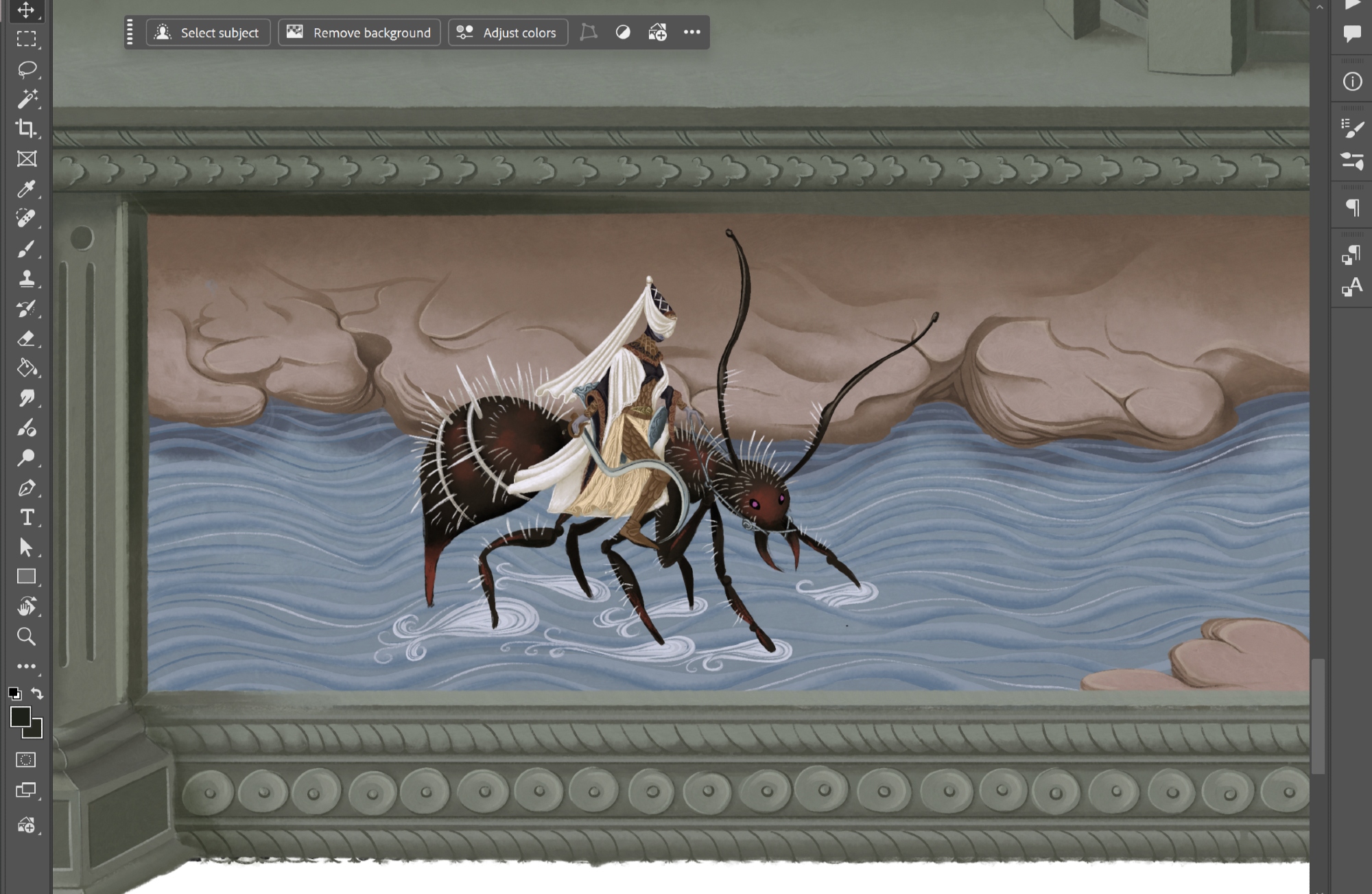The width and height of the screenshot is (1372, 894).
Task: Reset default foreground and background colors
Action: point(14,694)
